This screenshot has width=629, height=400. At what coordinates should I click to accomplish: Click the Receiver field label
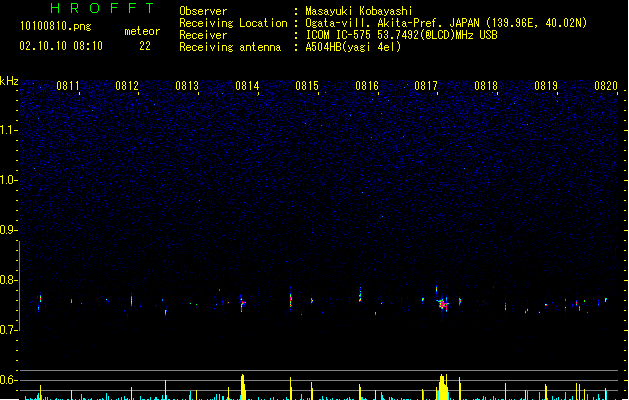pyautogui.click(x=203, y=35)
